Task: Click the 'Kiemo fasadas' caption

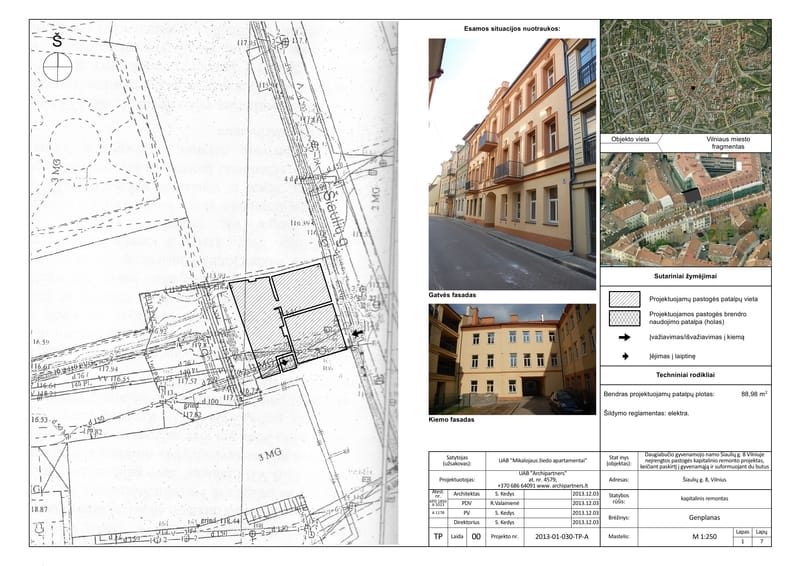Action: [x=452, y=420]
